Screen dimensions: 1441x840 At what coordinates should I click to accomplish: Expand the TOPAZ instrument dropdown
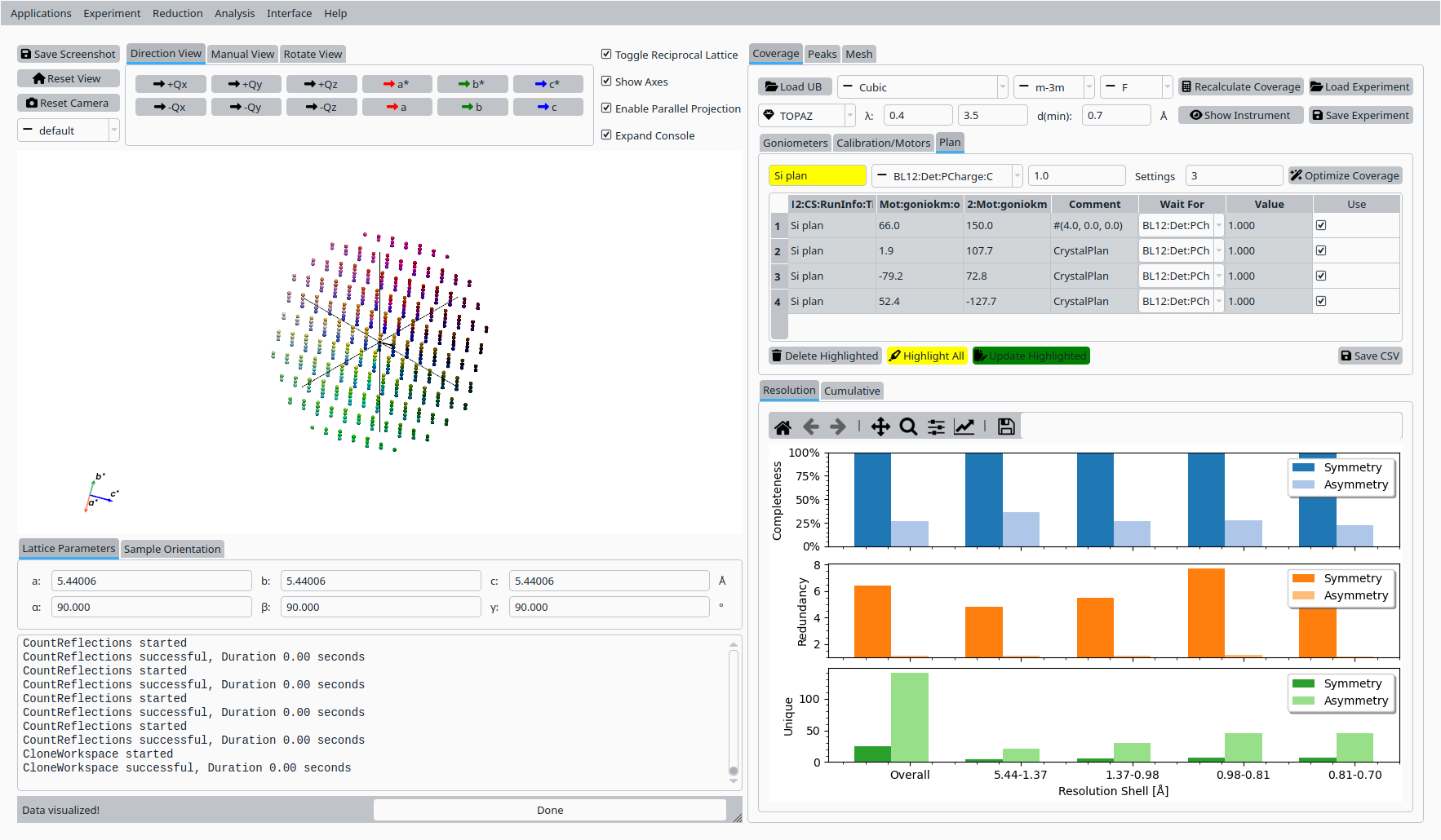coord(806,116)
